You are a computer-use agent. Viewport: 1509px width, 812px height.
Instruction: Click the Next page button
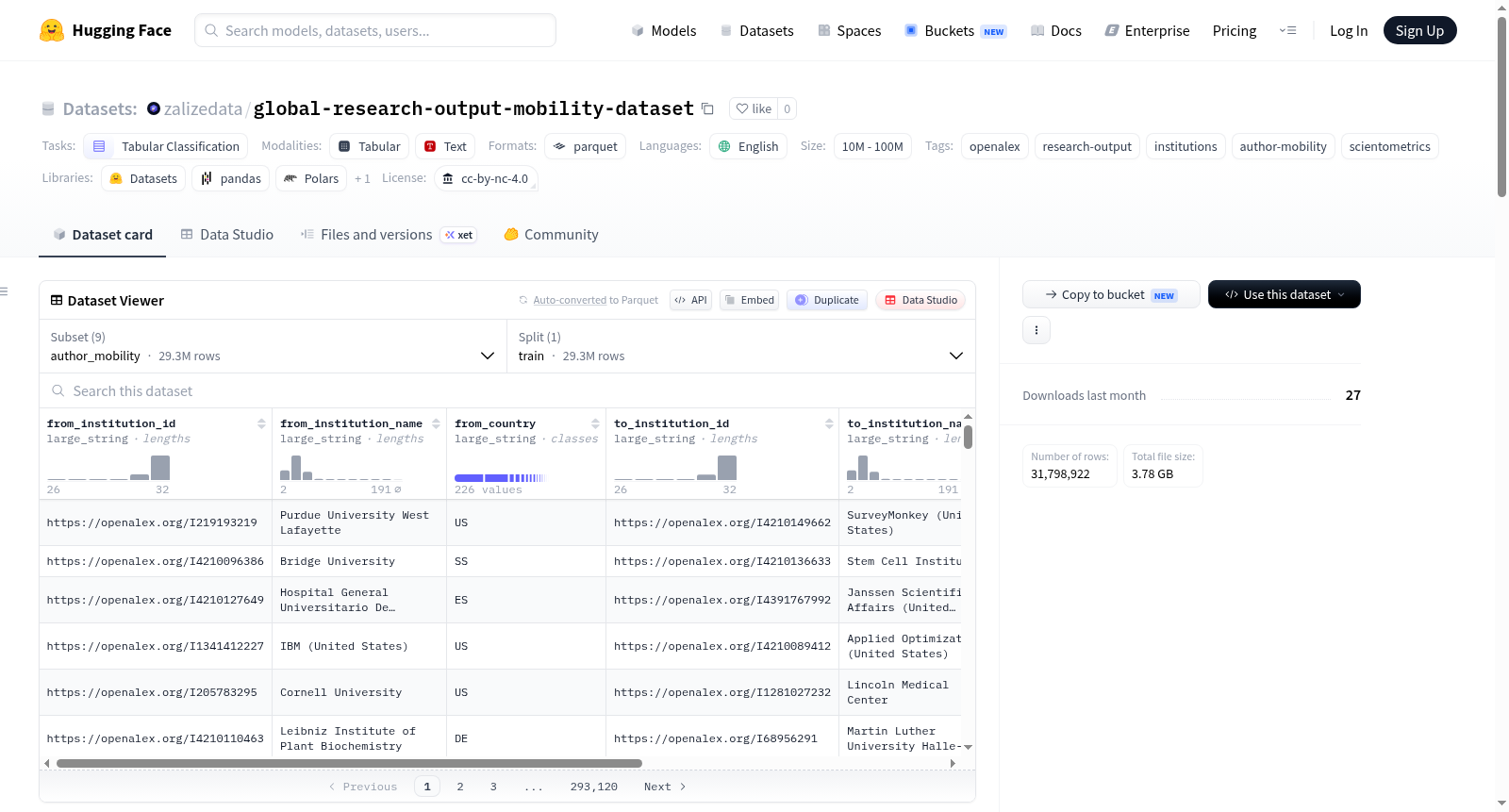665,787
